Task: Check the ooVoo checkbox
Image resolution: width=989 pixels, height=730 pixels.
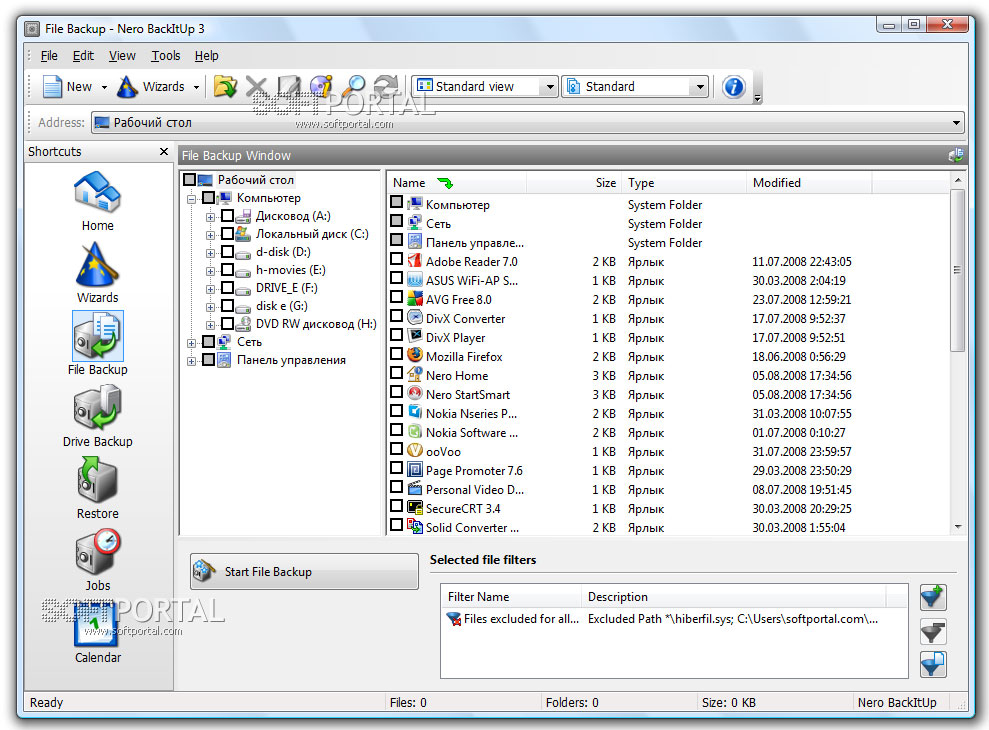Action: tap(396, 449)
